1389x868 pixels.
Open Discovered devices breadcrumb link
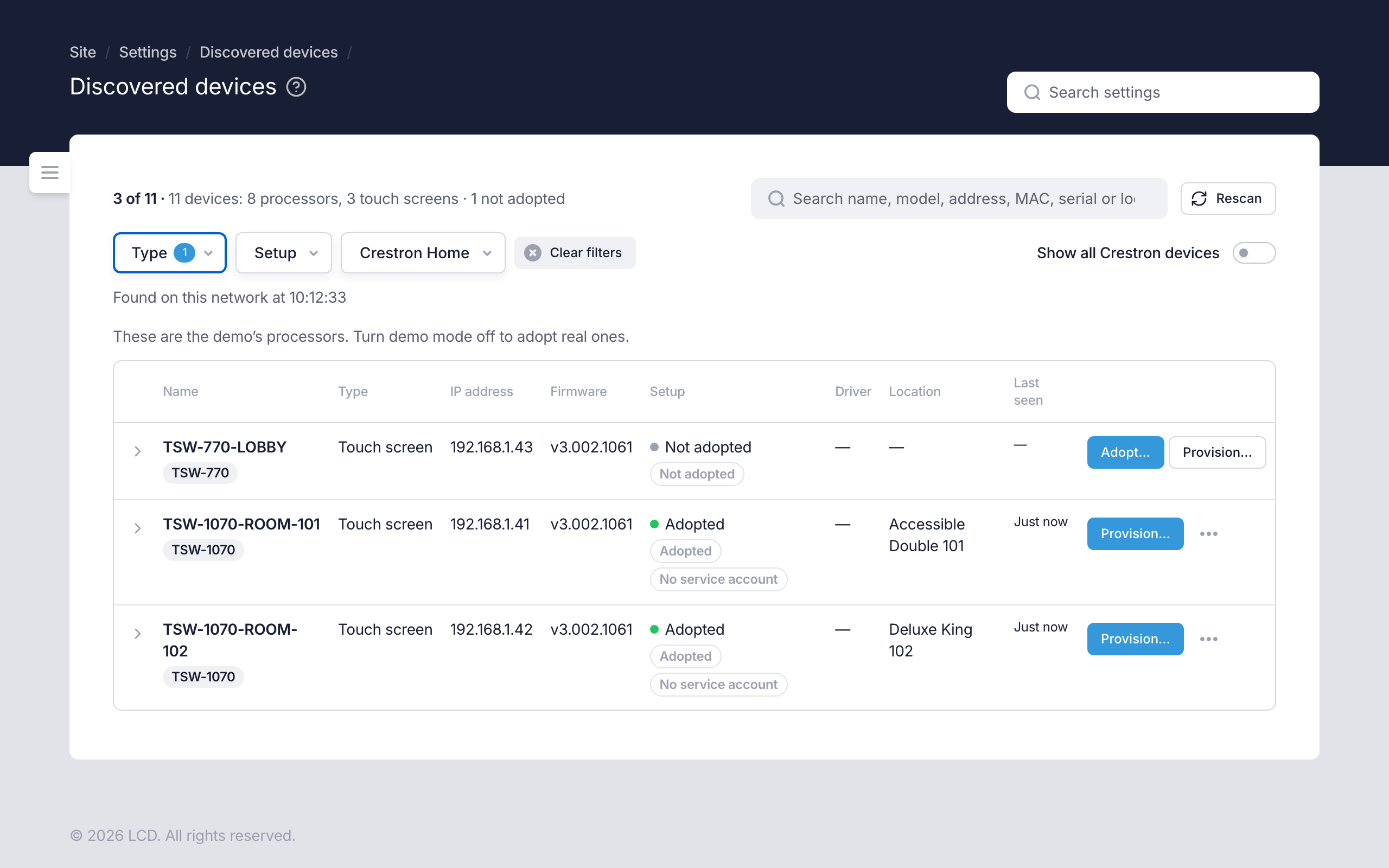tap(269, 52)
